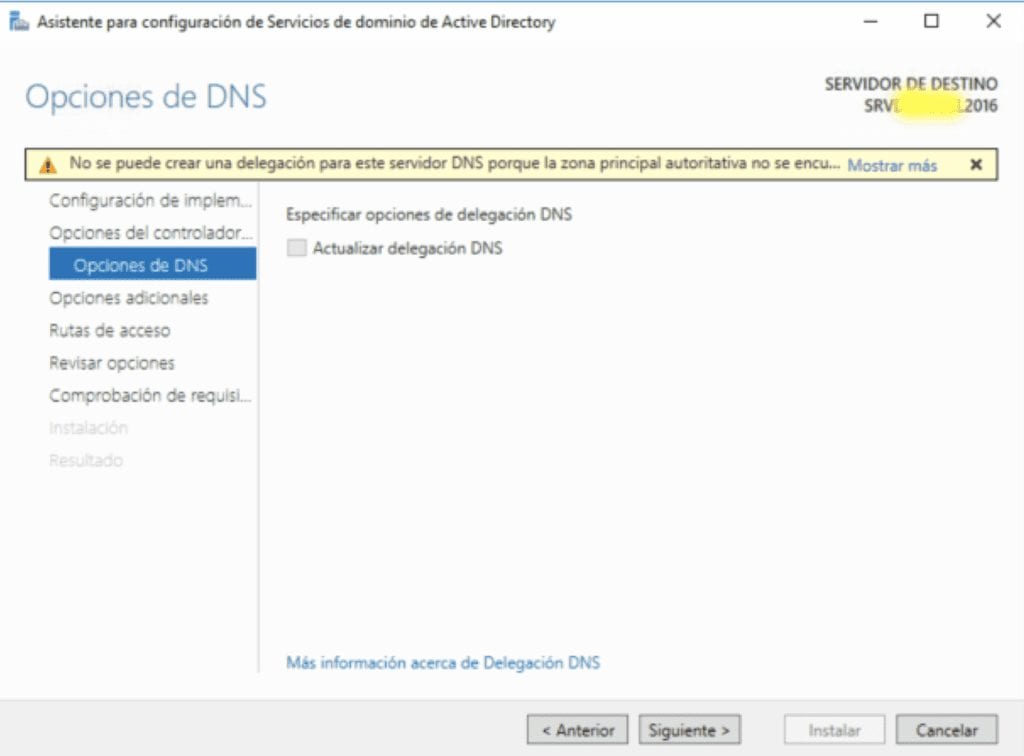This screenshot has height=756, width=1024.
Task: Open Más información acerca de Delegación DNS
Action: click(x=441, y=662)
